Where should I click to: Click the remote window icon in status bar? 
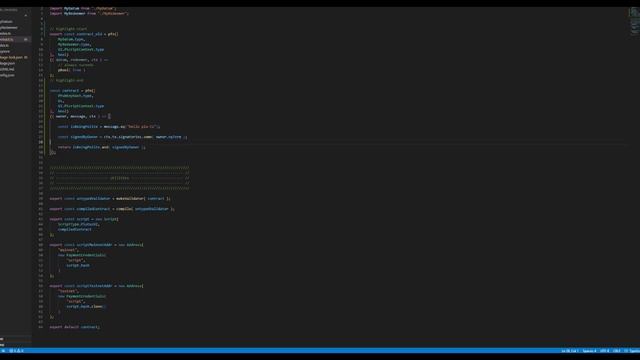(3, 351)
